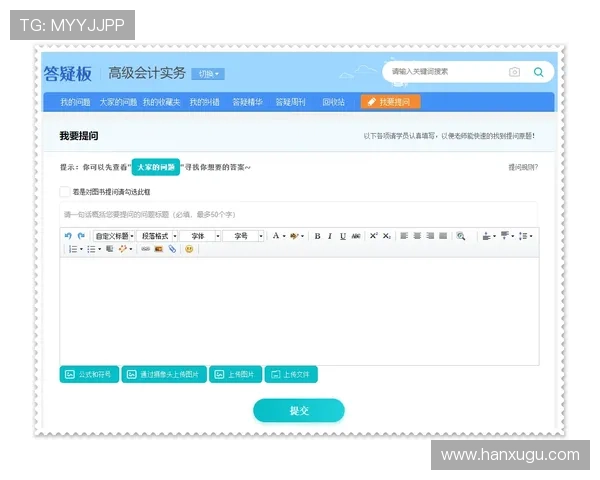The height and width of the screenshot is (480, 600).
Task: Focus the keyword search field
Action: coord(446,72)
